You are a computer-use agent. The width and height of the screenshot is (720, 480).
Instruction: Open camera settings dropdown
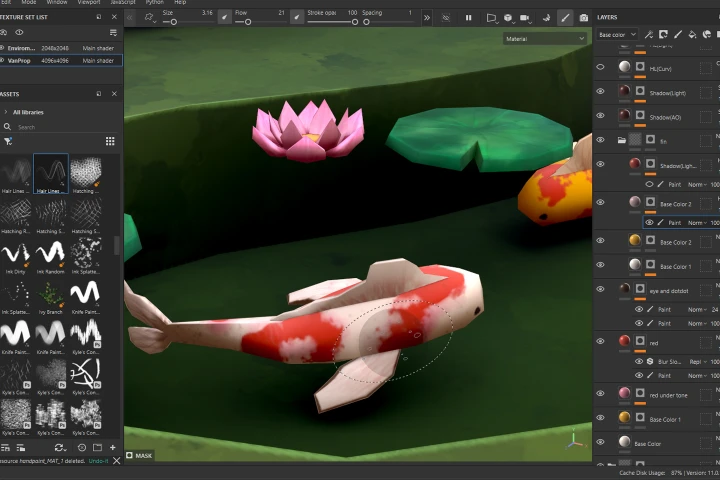(x=525, y=18)
